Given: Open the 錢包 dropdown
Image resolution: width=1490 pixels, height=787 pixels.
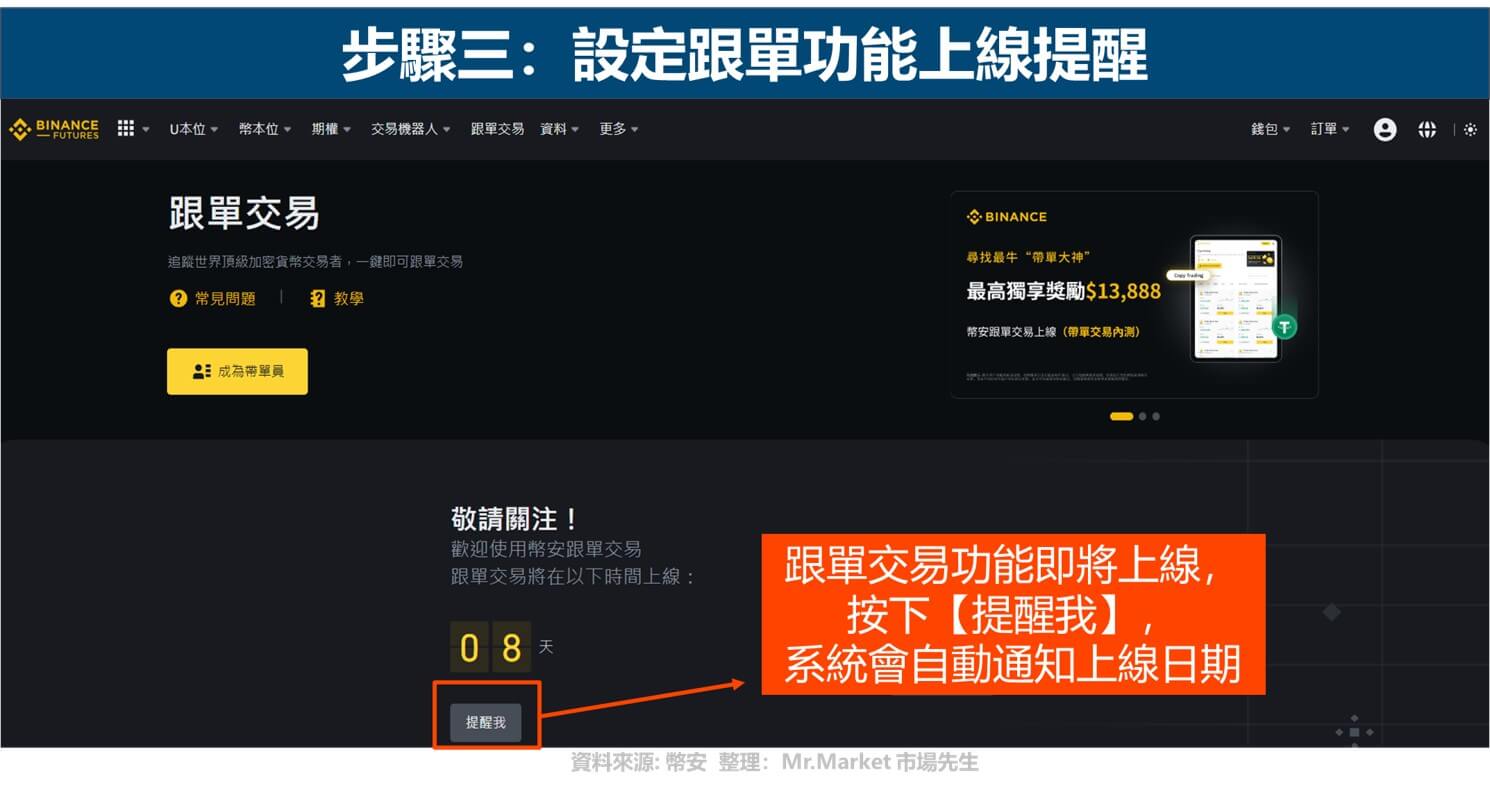Looking at the screenshot, I should (1271, 129).
